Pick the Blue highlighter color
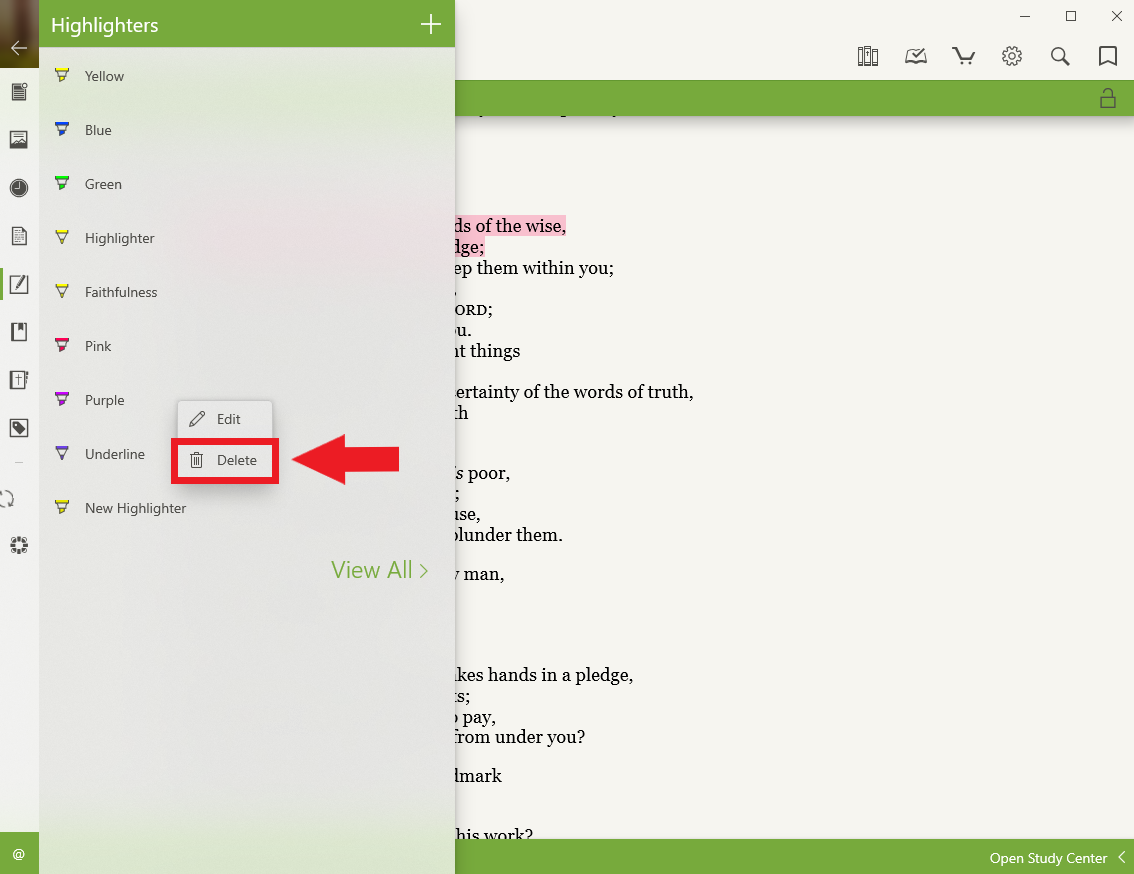 pos(98,130)
